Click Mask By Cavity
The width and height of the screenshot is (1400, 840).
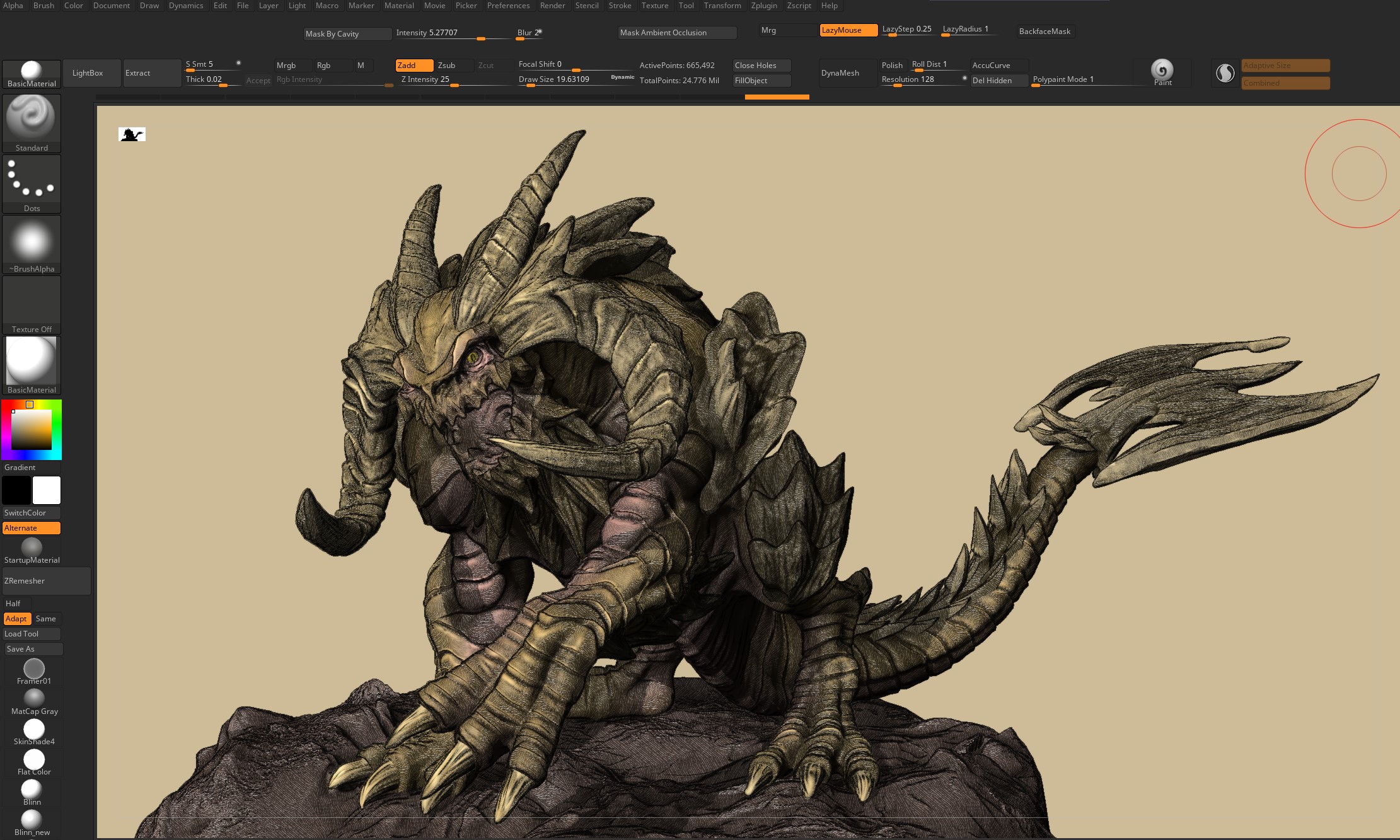click(x=347, y=34)
